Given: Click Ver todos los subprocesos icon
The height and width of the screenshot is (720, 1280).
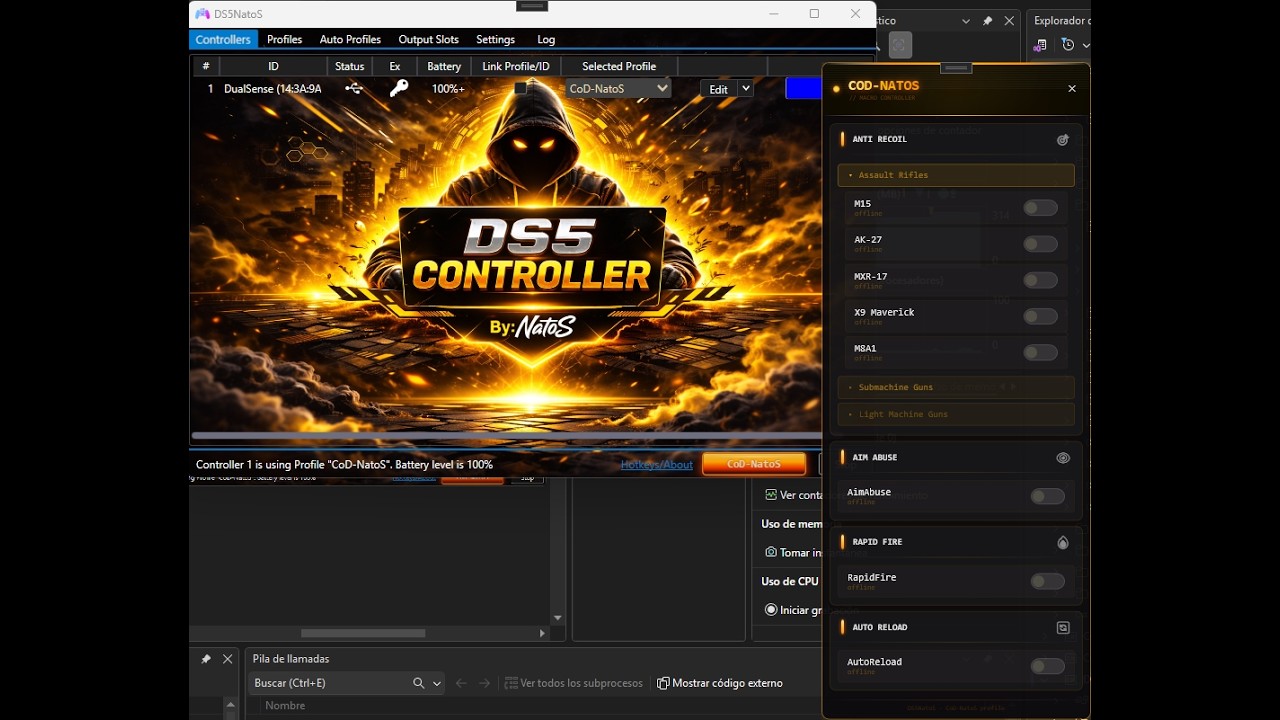Looking at the screenshot, I should (511, 683).
